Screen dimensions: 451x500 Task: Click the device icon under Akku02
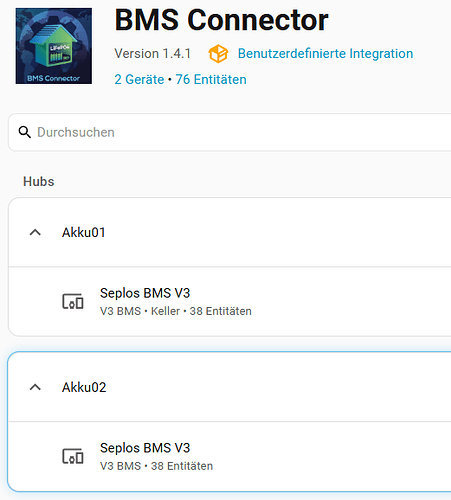point(73,456)
